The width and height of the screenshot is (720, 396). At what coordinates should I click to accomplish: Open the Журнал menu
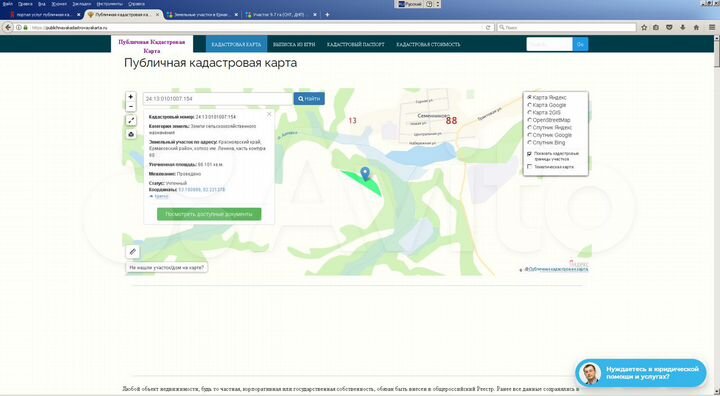tap(59, 4)
